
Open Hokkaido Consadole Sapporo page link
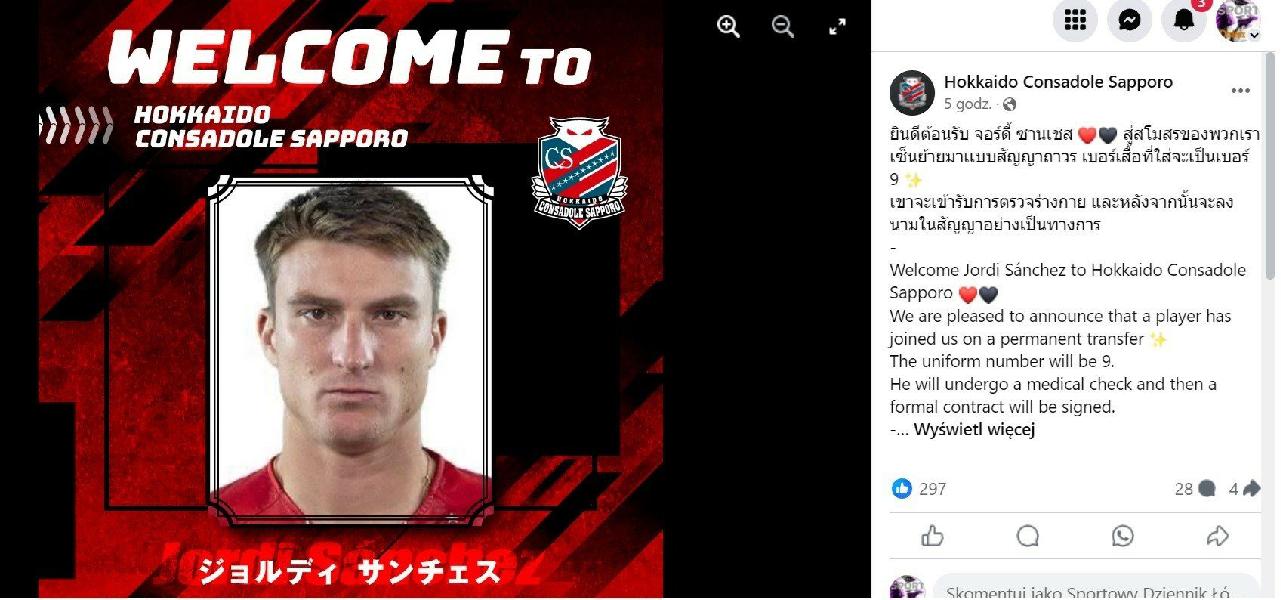pyautogui.click(x=1058, y=82)
